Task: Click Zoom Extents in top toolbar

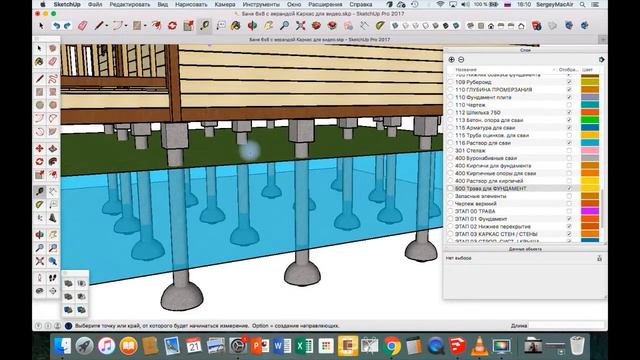Action: [x=300, y=26]
